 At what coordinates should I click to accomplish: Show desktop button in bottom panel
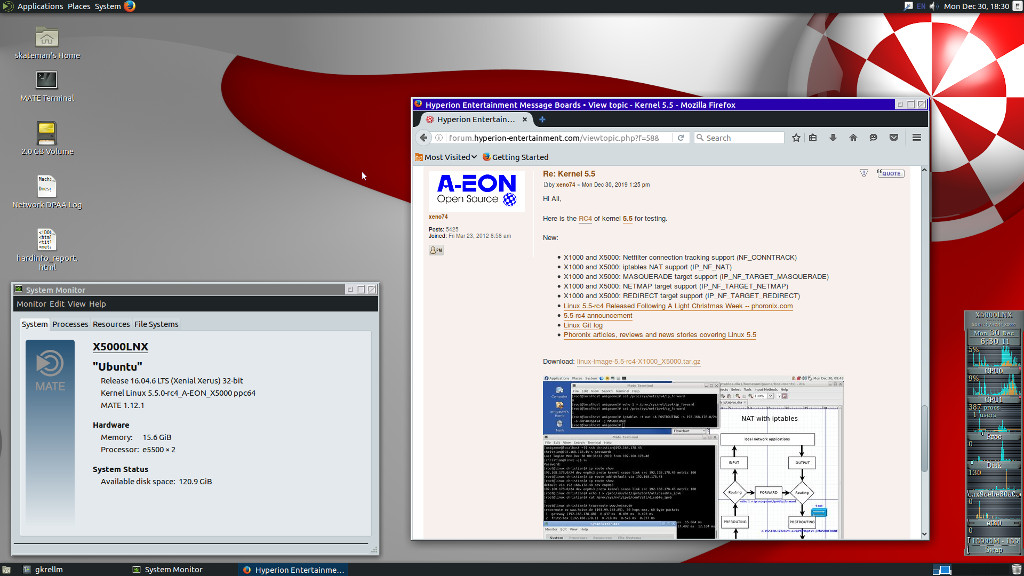click(6, 569)
